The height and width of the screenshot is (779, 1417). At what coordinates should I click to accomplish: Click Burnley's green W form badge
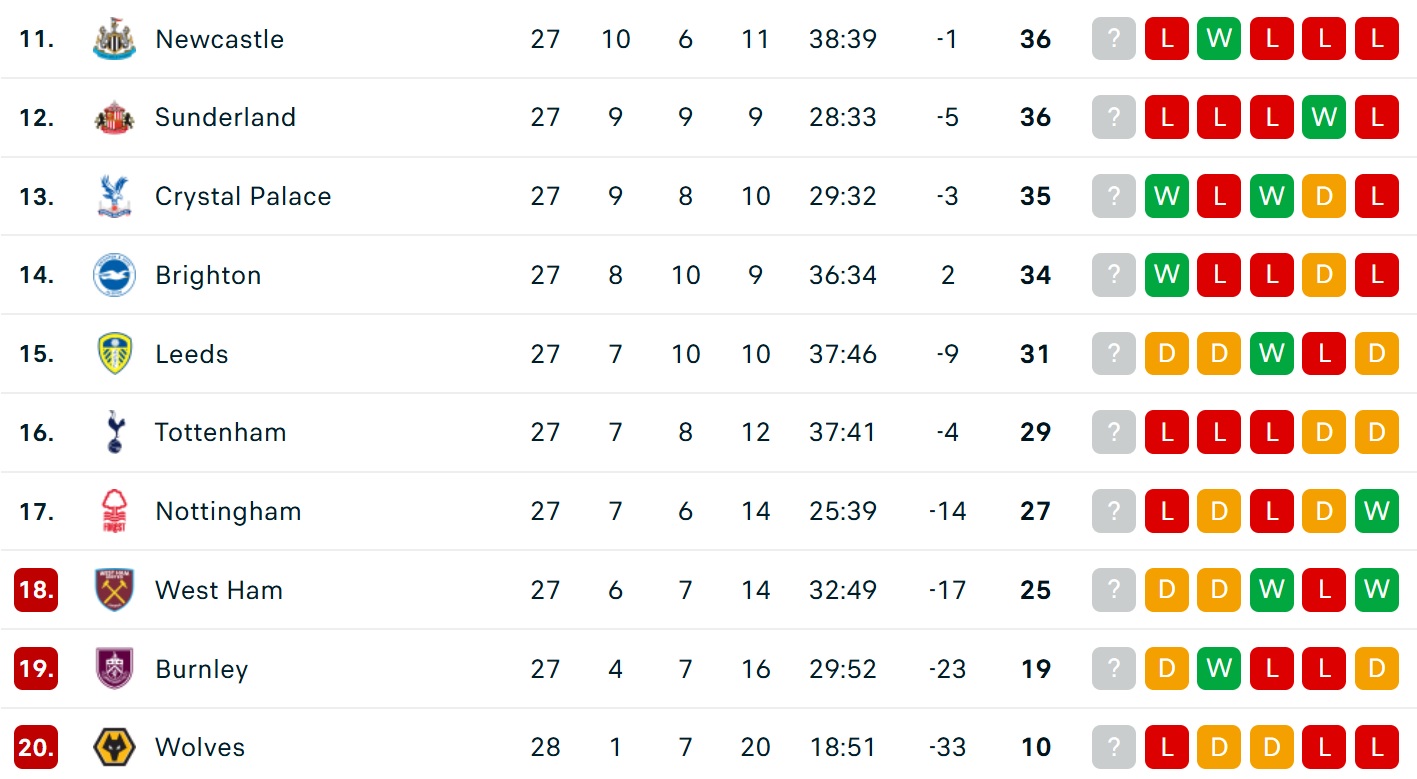tap(1219, 669)
